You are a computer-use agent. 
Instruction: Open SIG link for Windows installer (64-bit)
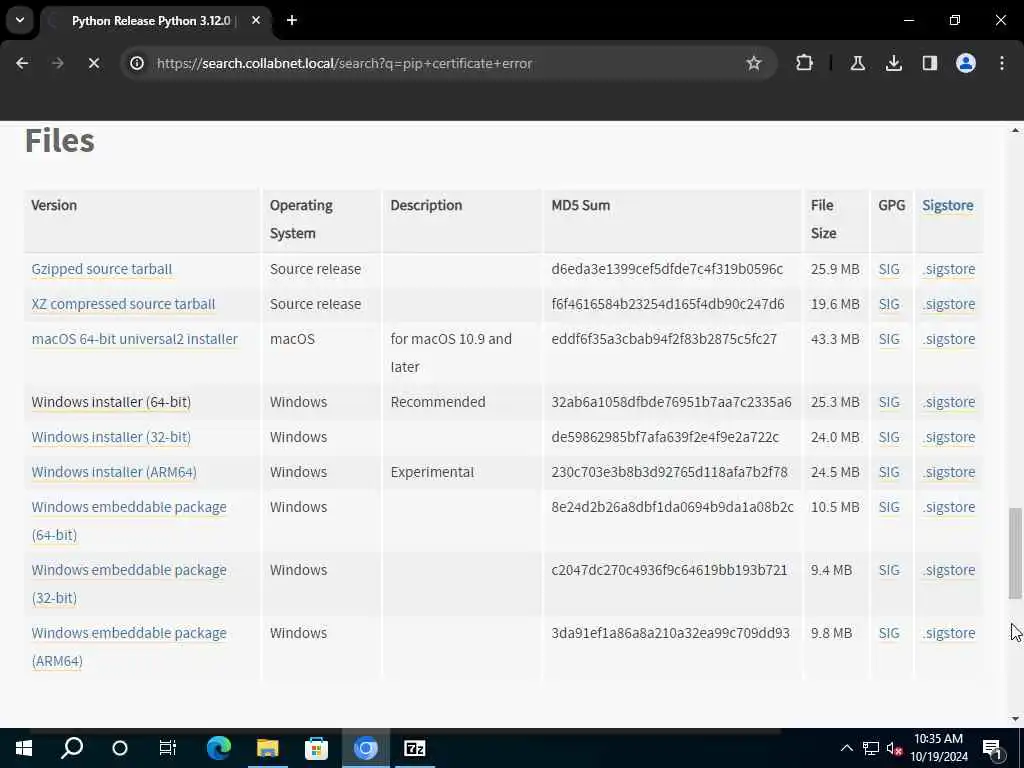coord(889,402)
